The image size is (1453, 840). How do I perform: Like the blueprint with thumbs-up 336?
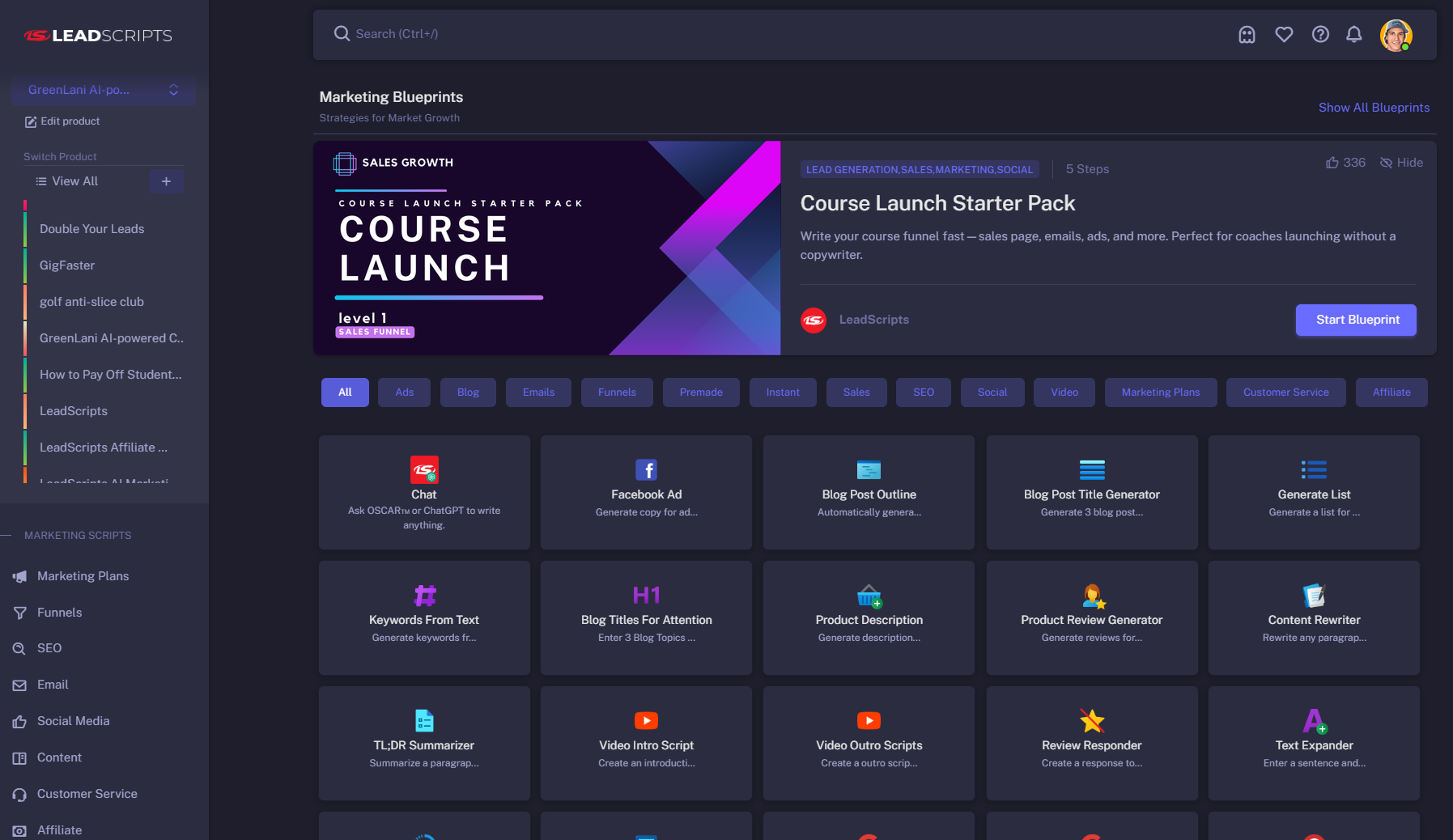tap(1345, 163)
